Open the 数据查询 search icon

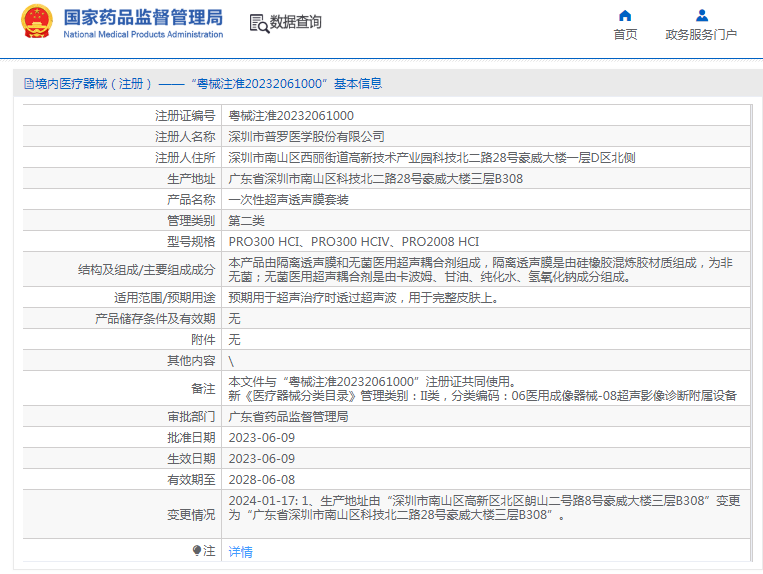(x=259, y=23)
